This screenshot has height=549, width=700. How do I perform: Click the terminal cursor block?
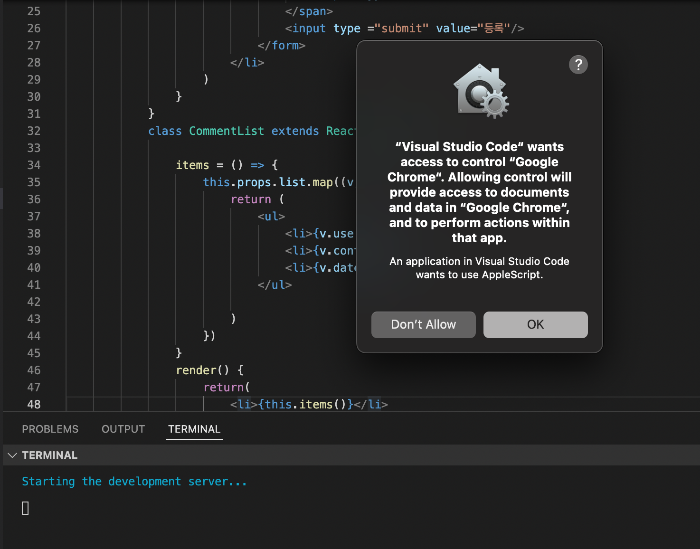[x=25, y=508]
